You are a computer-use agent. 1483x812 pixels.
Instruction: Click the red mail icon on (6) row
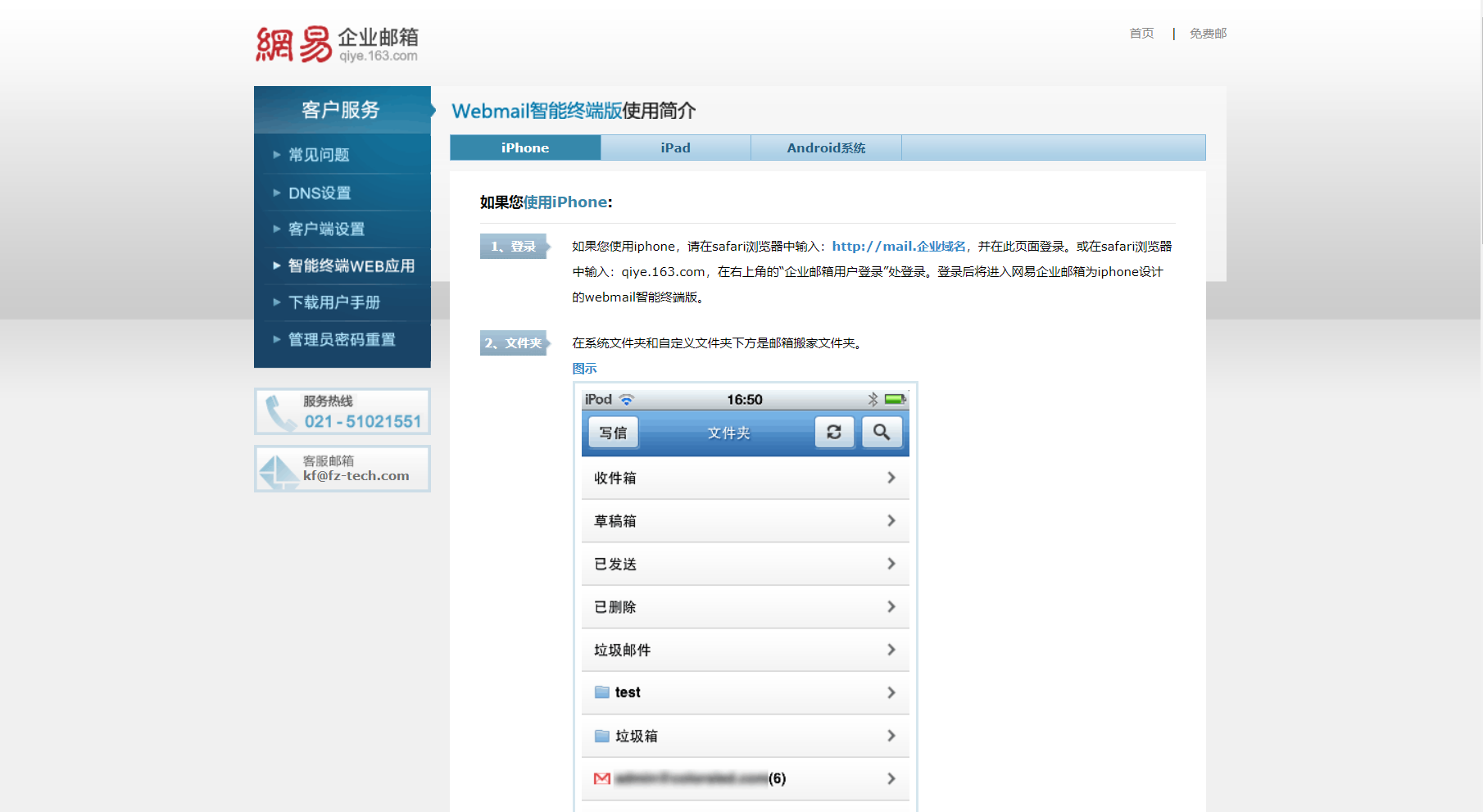(602, 778)
